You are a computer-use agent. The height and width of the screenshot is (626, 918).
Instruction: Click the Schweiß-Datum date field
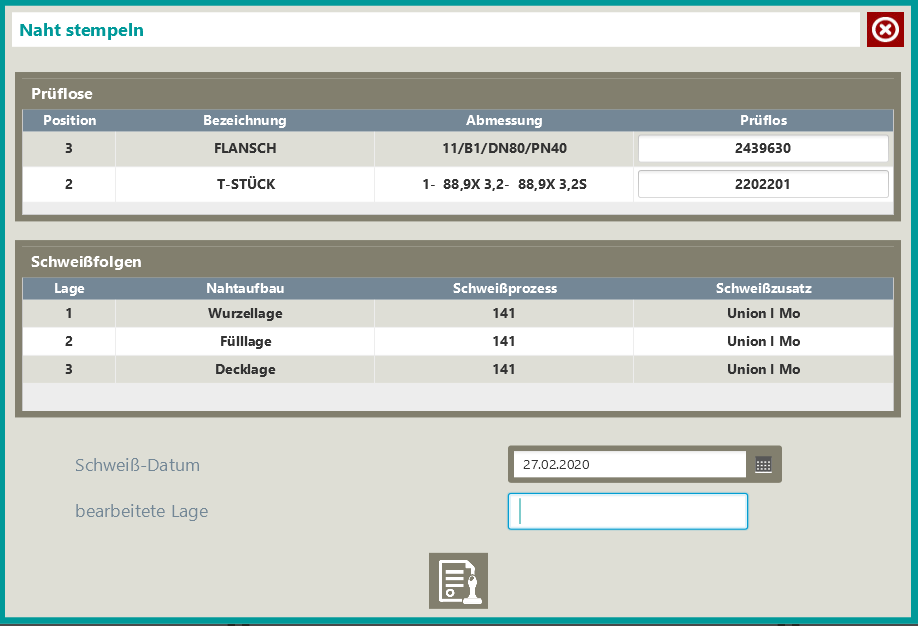click(629, 464)
